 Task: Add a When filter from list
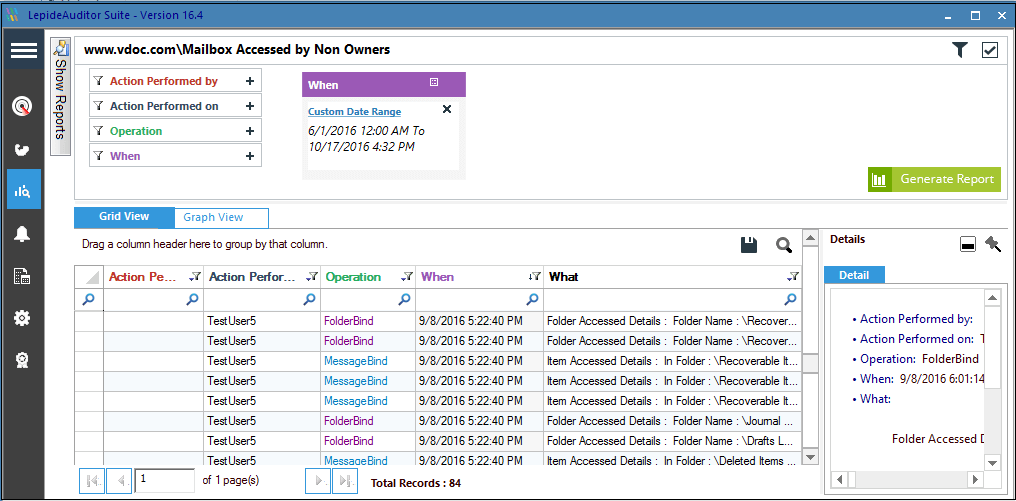point(249,156)
